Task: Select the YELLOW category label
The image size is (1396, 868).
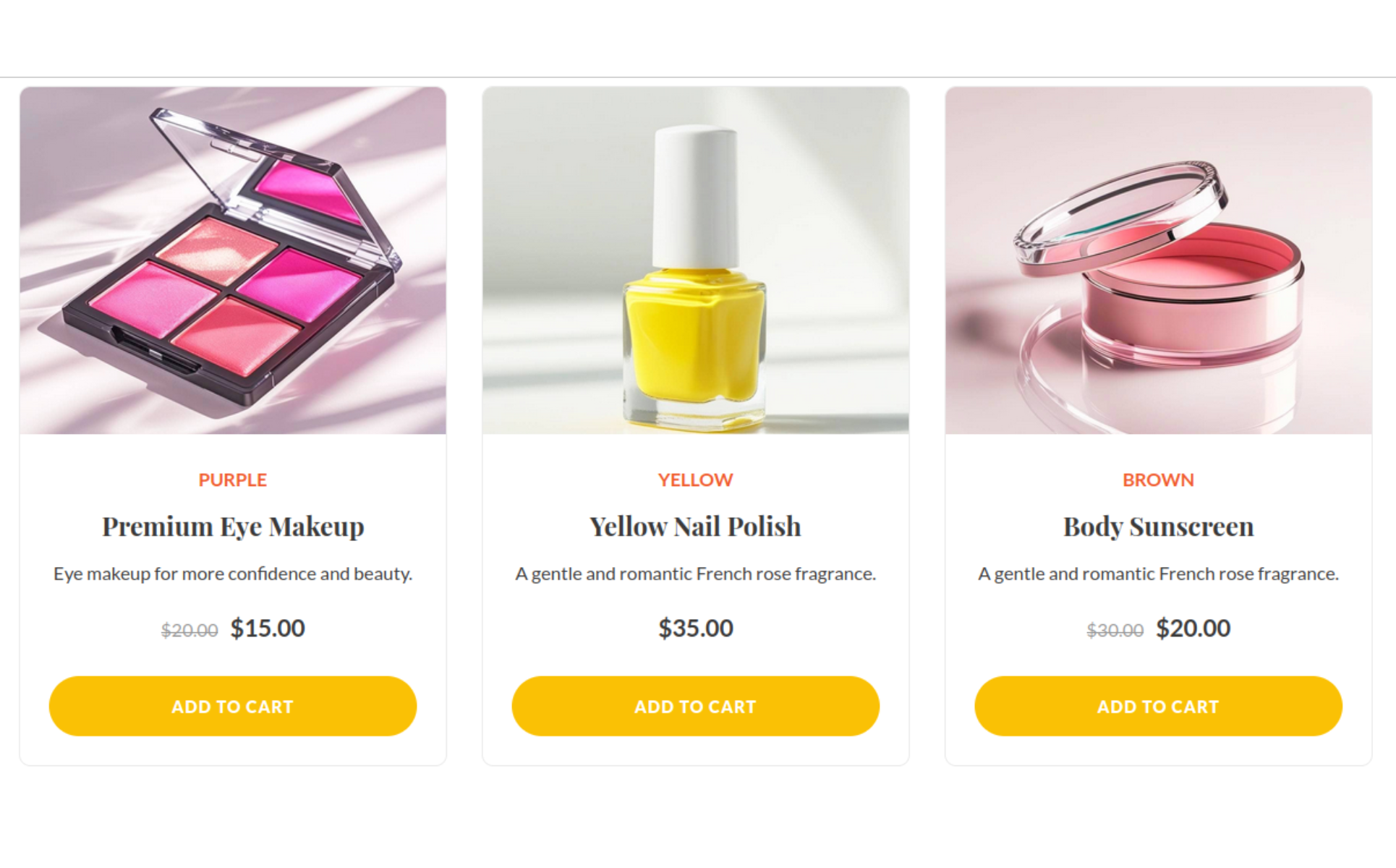Action: click(696, 480)
